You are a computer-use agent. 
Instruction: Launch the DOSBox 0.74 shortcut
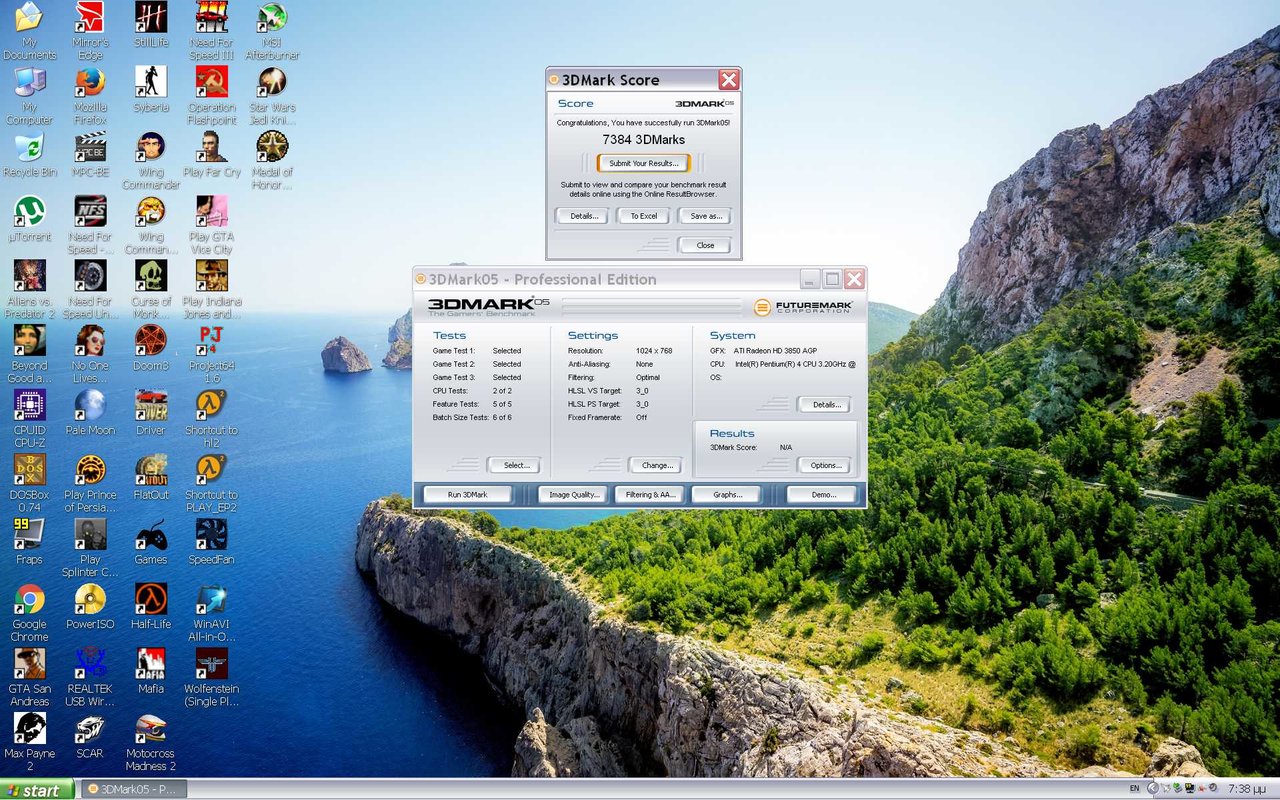(x=30, y=483)
